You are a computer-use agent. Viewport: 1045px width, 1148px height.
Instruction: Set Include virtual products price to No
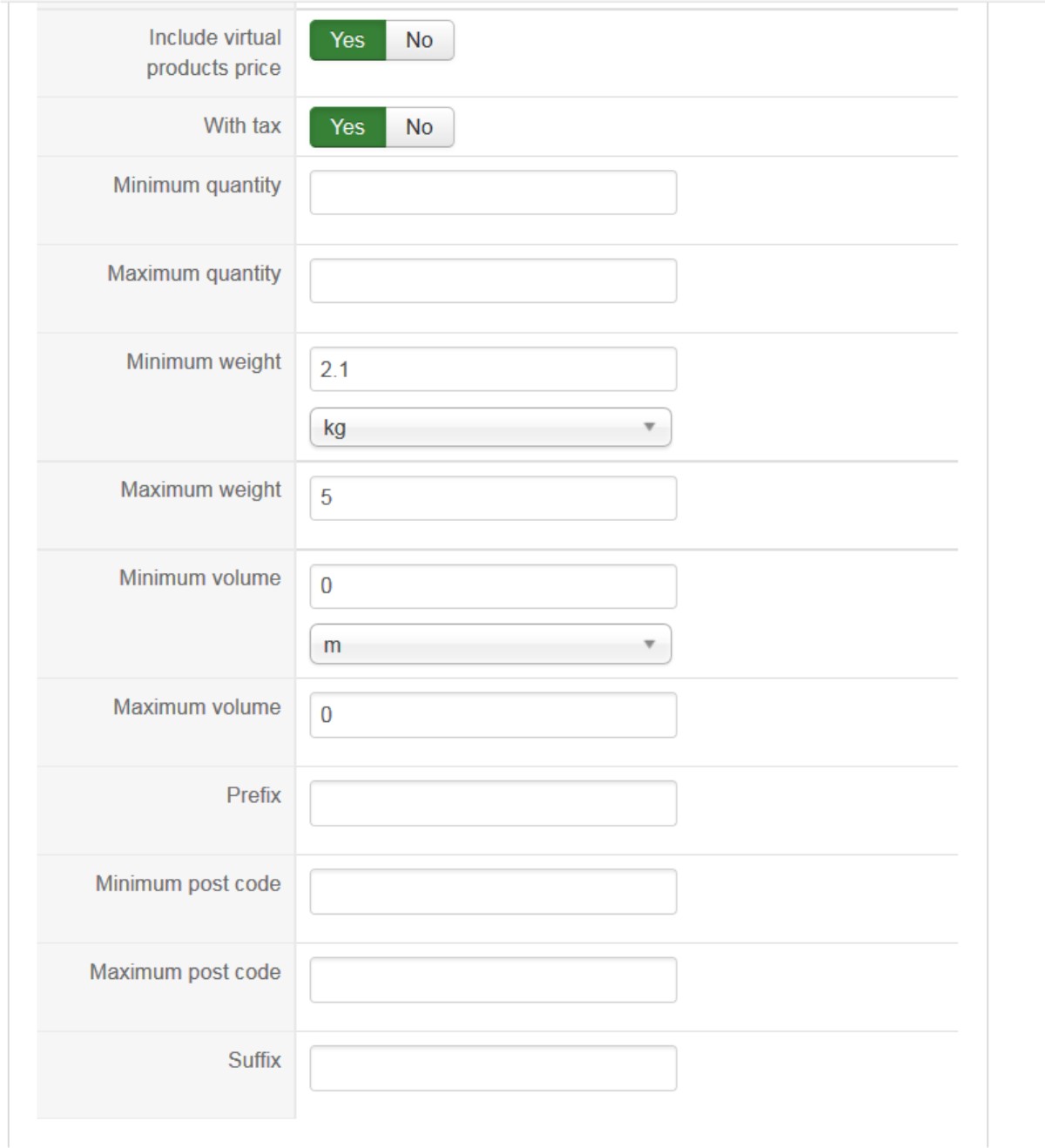pos(420,40)
